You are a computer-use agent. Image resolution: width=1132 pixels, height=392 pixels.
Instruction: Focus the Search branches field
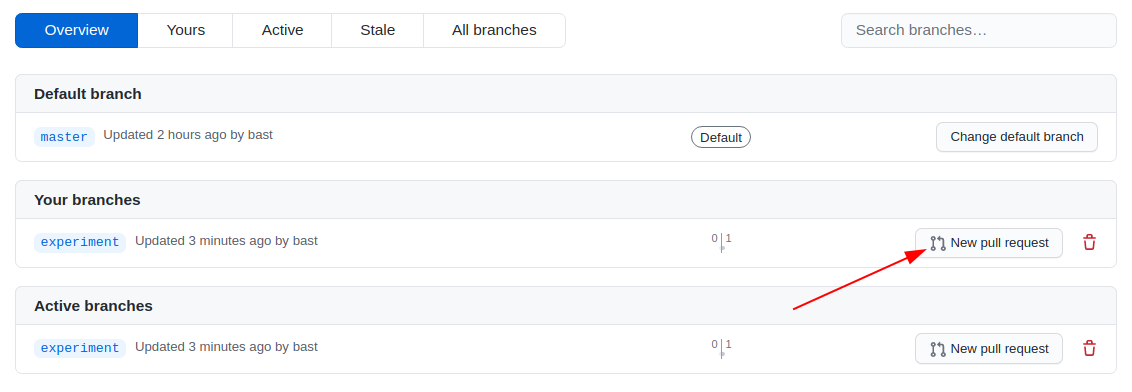click(x=978, y=30)
